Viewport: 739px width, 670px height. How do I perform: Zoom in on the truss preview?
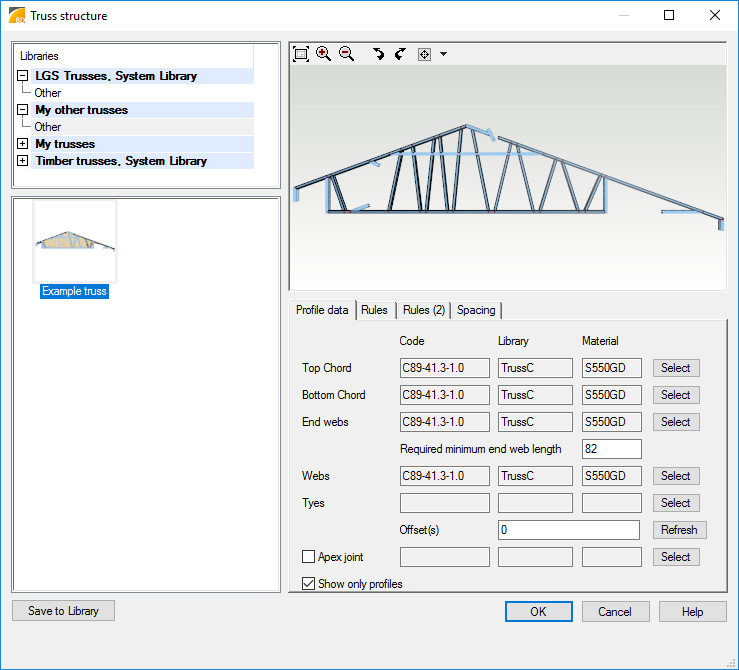[x=323, y=54]
